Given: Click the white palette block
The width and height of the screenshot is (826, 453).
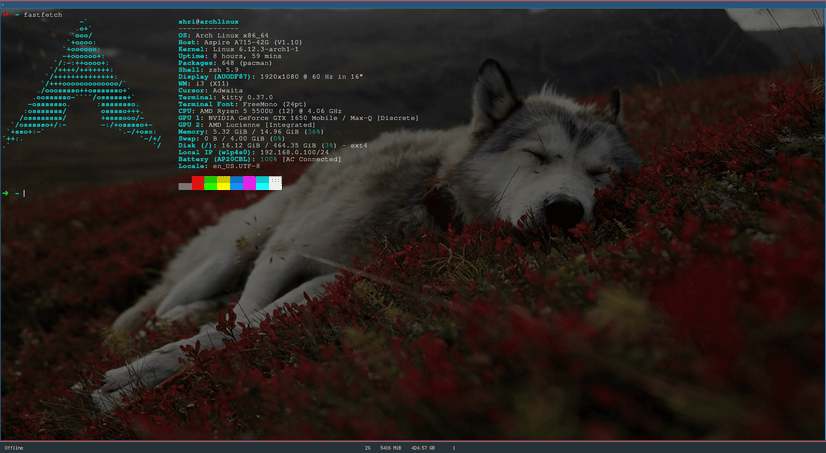Looking at the screenshot, I should click(275, 183).
